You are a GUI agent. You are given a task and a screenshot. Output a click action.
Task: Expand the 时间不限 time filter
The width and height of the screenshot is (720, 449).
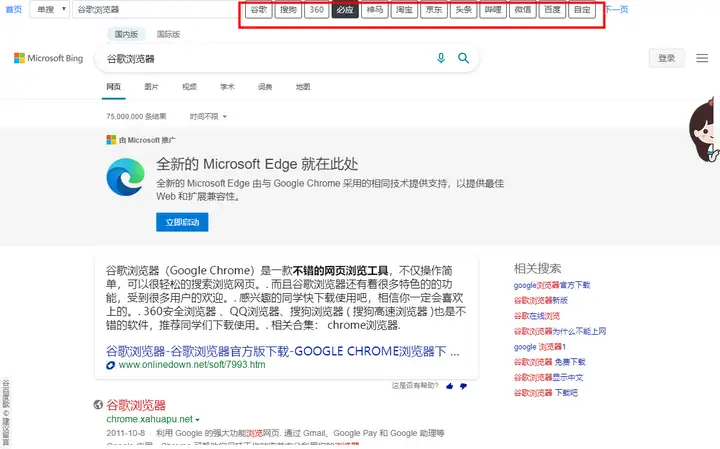tap(208, 117)
